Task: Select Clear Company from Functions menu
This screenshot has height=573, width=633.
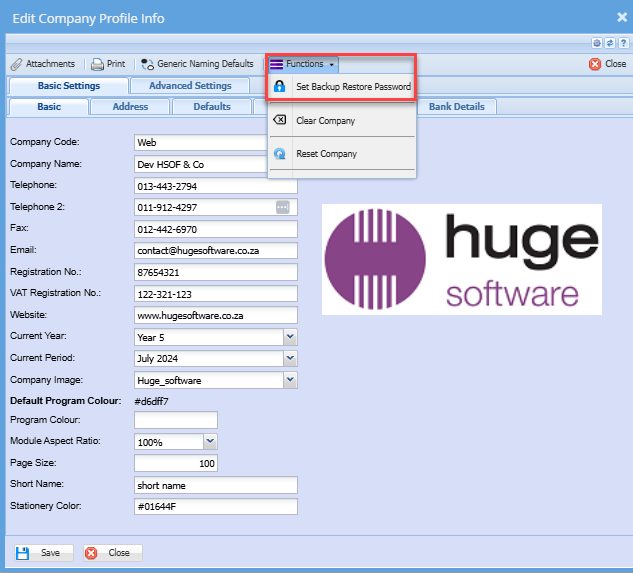Action: (x=342, y=120)
